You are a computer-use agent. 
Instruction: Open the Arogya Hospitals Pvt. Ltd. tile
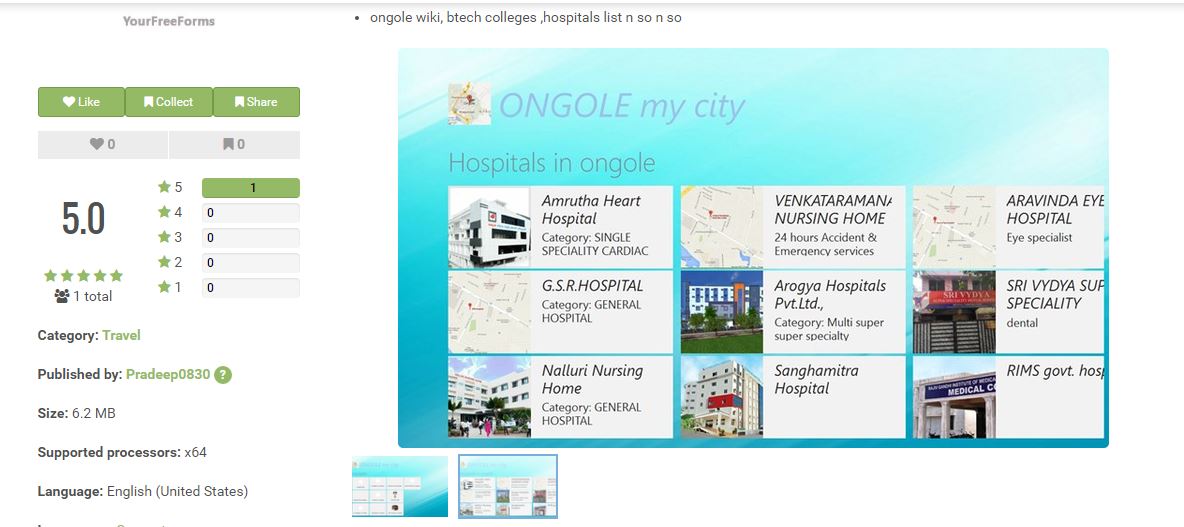[793, 312]
